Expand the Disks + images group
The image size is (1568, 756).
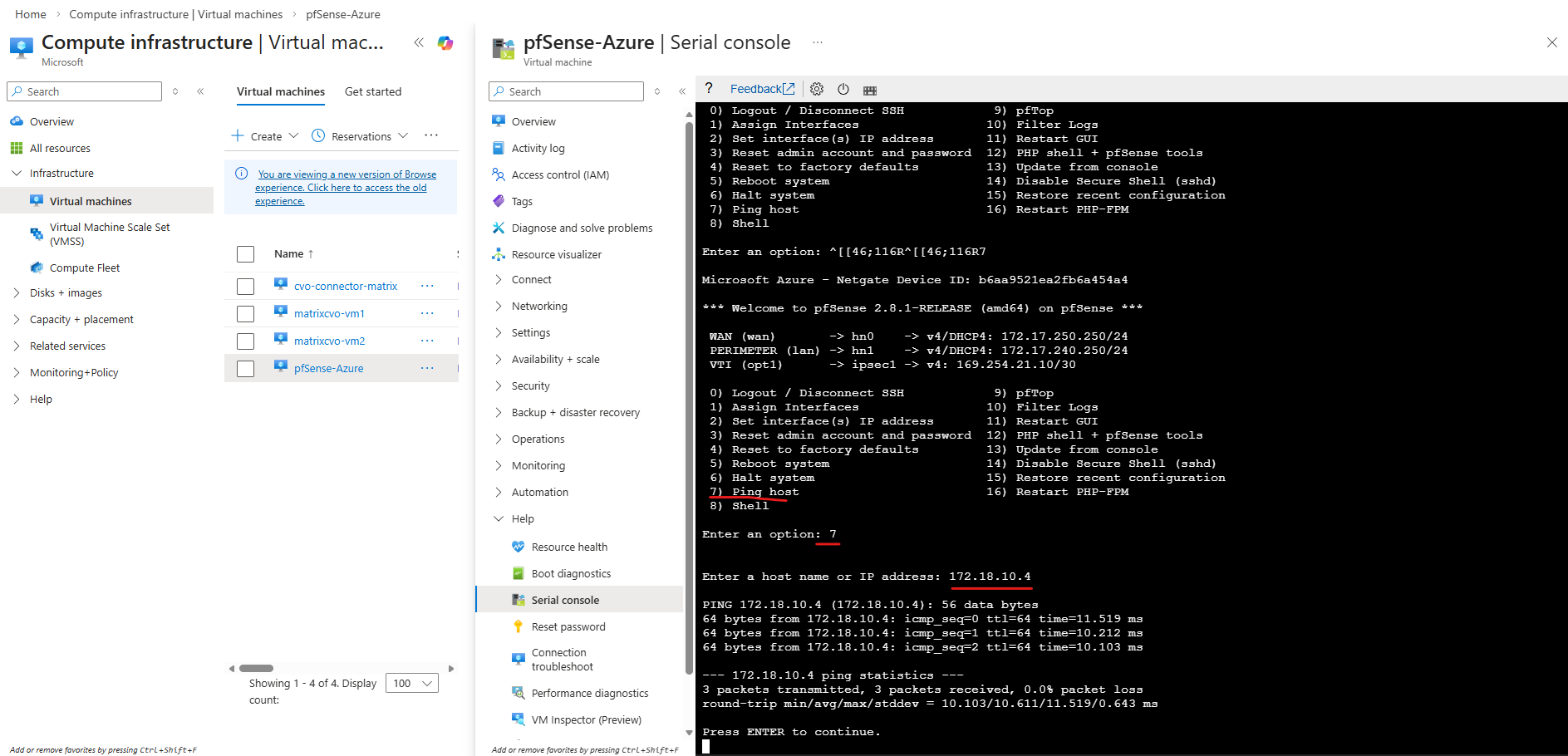pos(66,292)
